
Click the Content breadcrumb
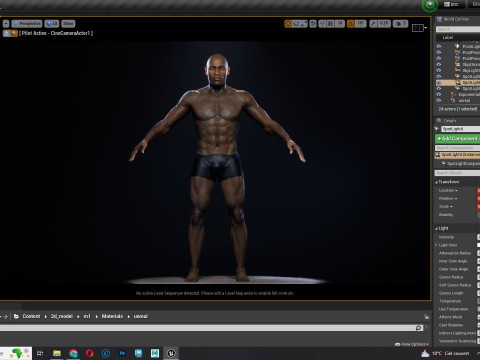click(31, 316)
